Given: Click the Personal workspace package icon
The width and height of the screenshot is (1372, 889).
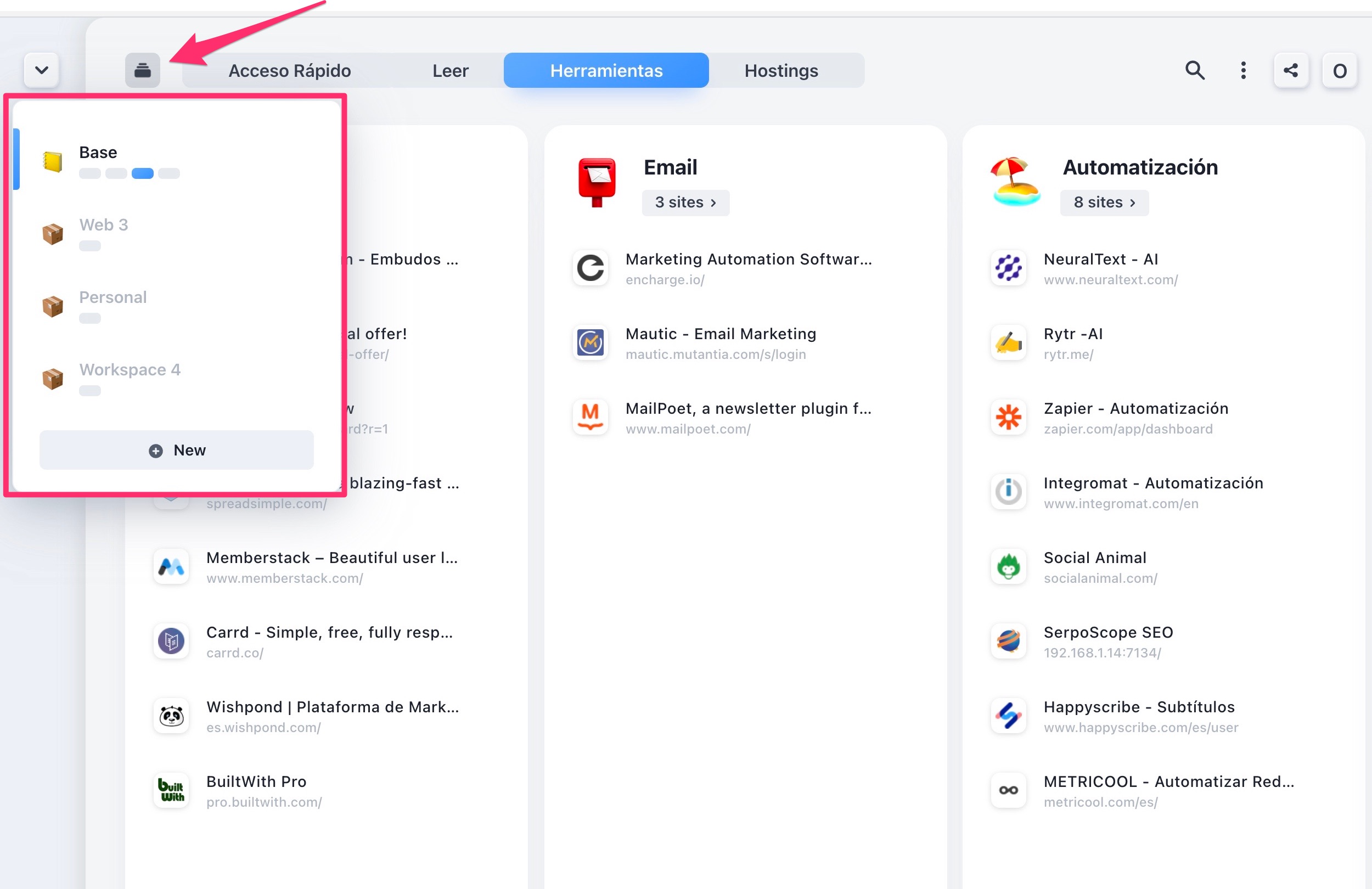Looking at the screenshot, I should click(53, 306).
